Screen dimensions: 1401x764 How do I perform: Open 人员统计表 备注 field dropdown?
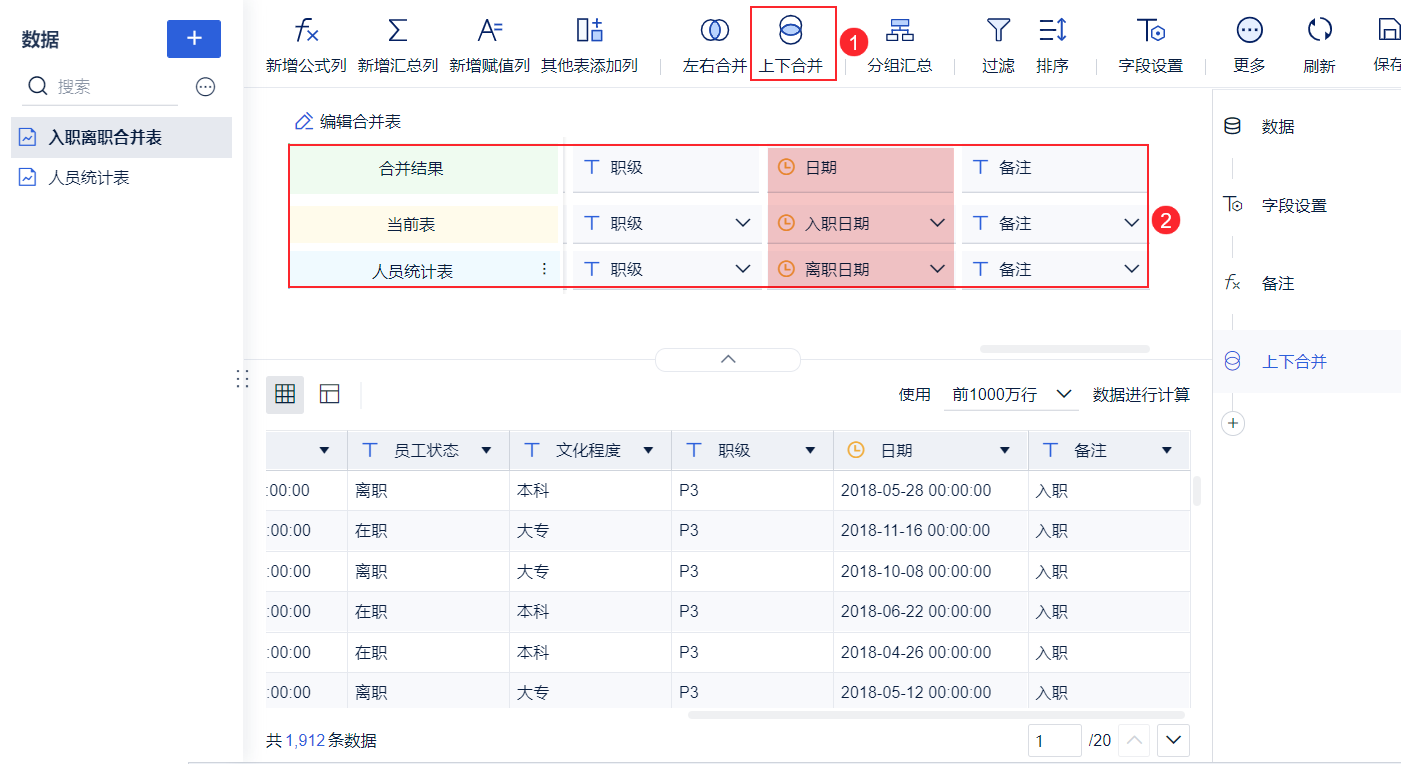pos(1131,269)
